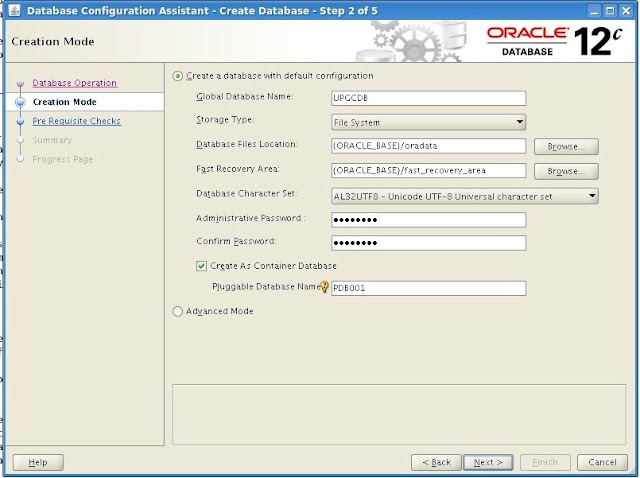Select Creation Mode step in sidebar
This screenshot has width=640, height=478.
[64, 102]
